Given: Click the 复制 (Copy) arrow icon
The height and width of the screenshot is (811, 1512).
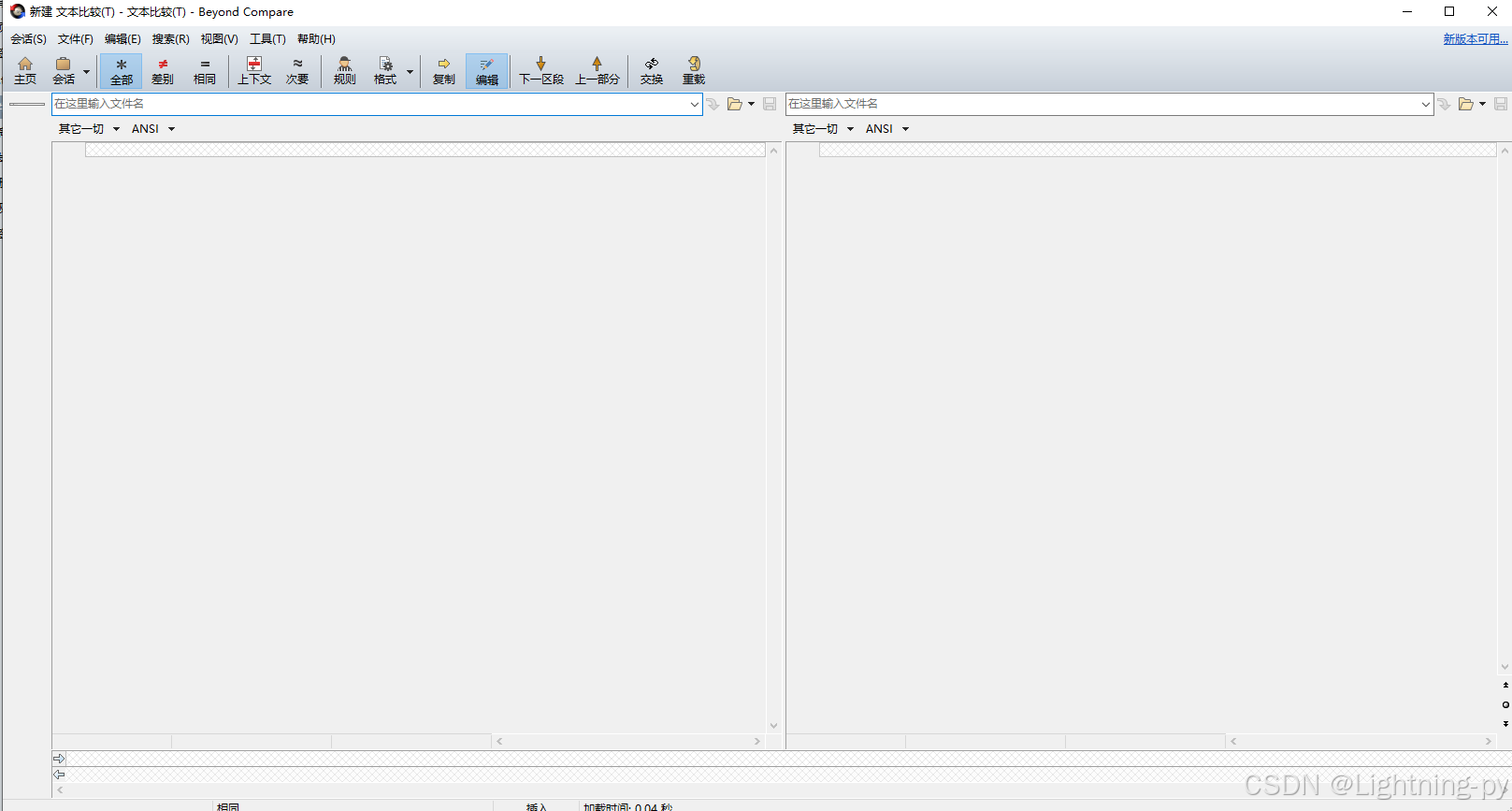Looking at the screenshot, I should point(444,71).
